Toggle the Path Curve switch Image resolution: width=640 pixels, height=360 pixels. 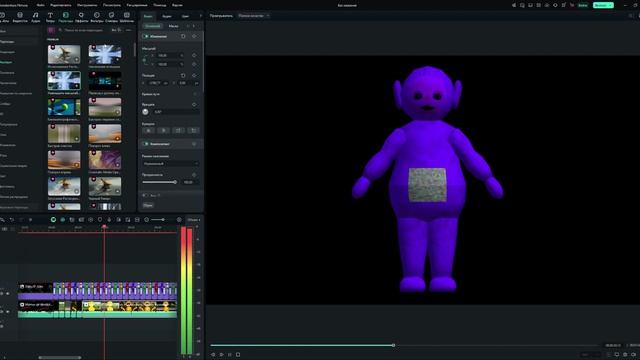tap(195, 94)
